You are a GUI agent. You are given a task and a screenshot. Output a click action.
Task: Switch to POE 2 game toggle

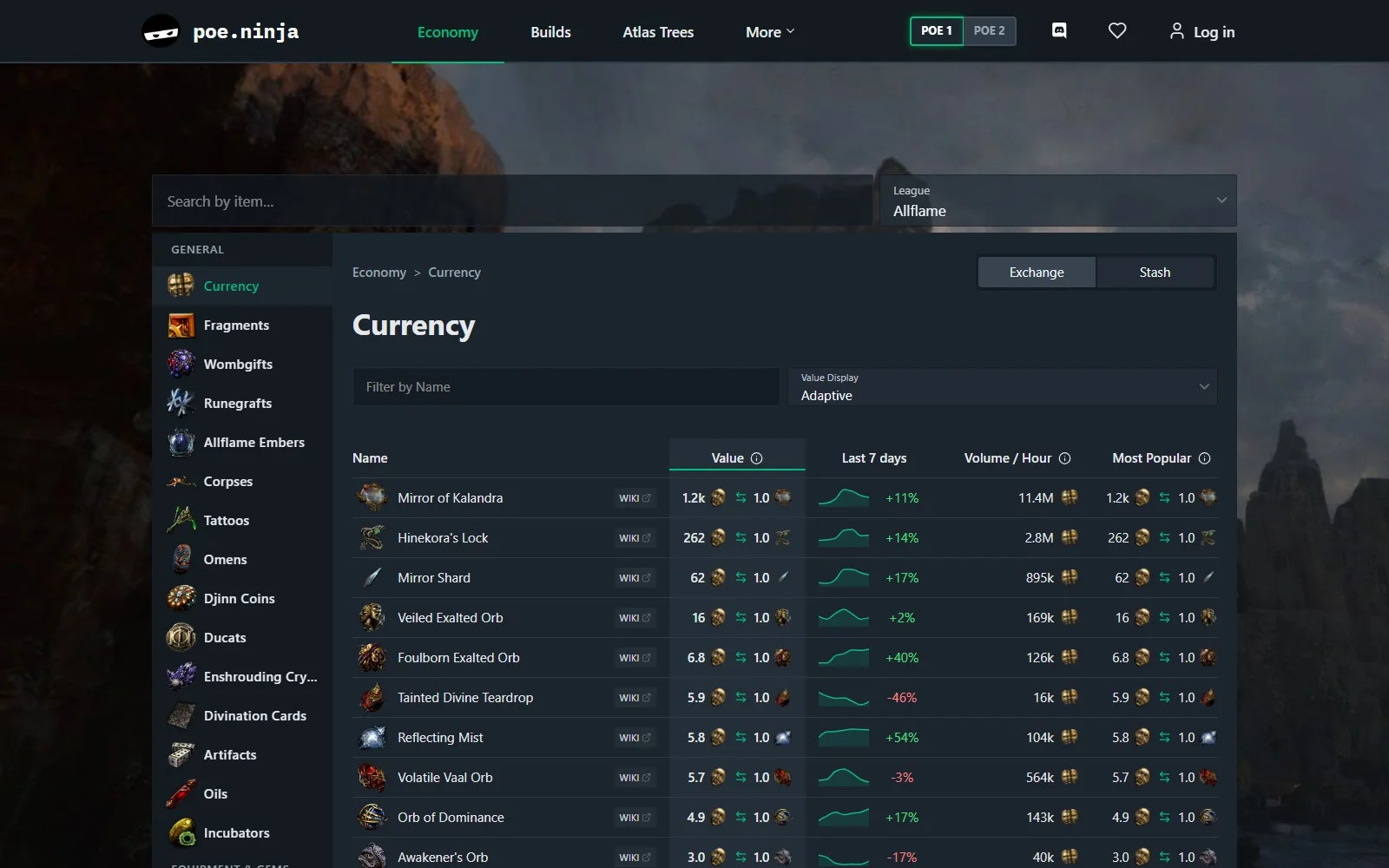(x=989, y=30)
